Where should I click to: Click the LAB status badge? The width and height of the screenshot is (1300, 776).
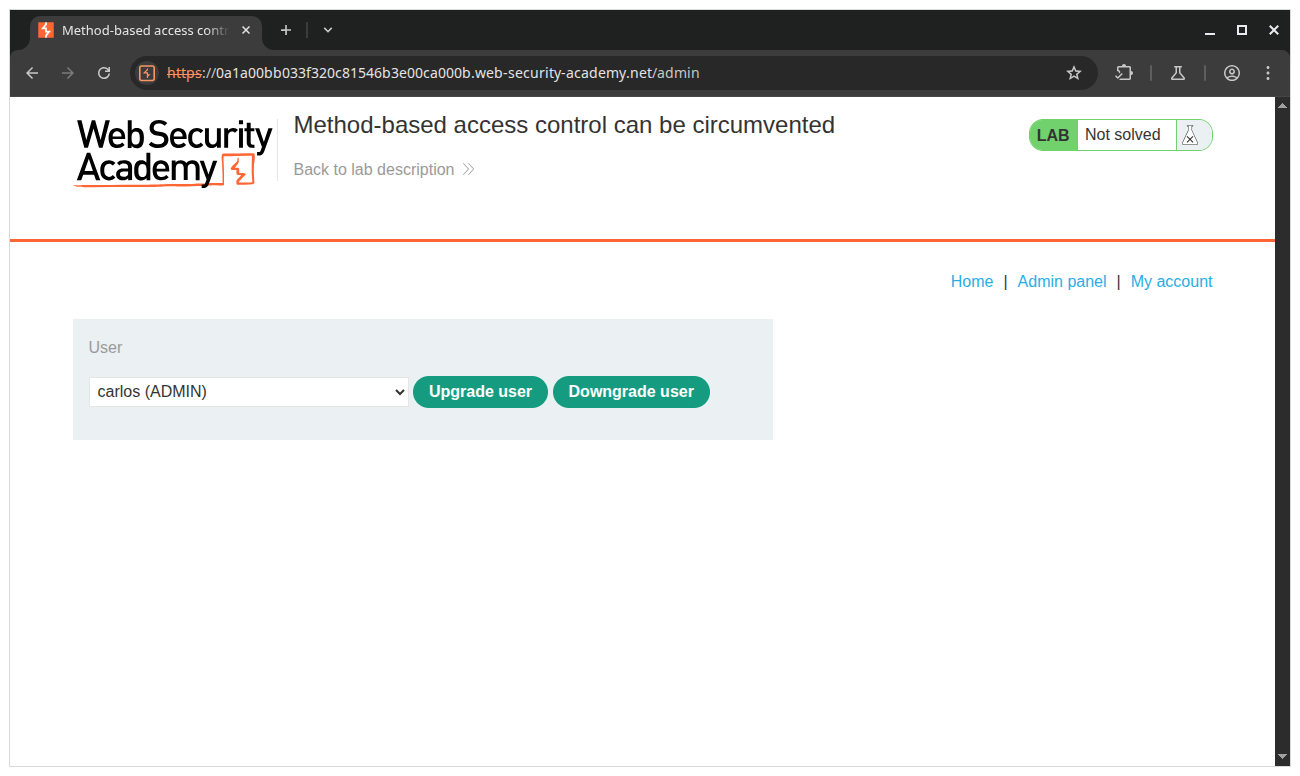click(x=1052, y=134)
